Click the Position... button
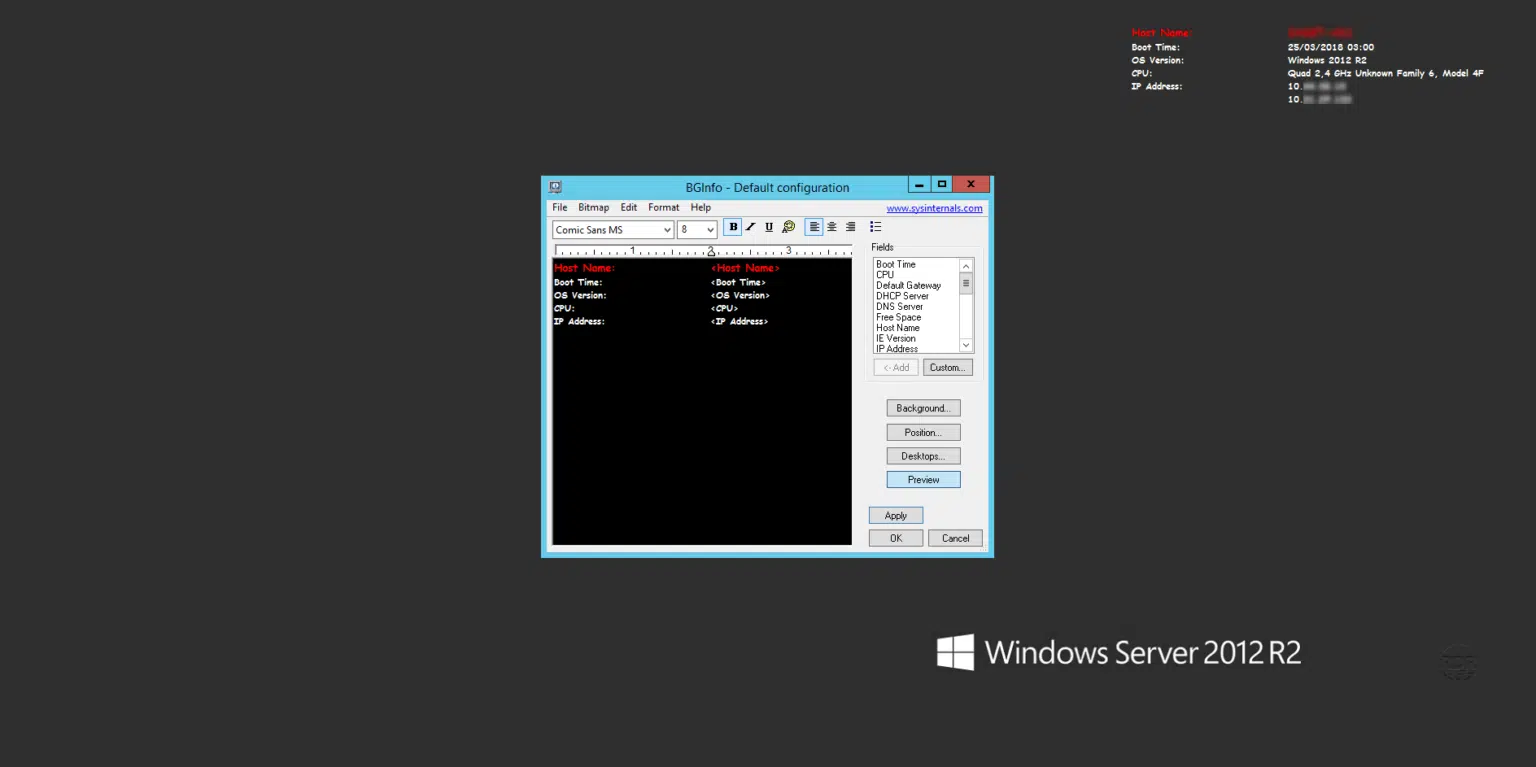Screen dimensions: 1536x767 coord(923,432)
